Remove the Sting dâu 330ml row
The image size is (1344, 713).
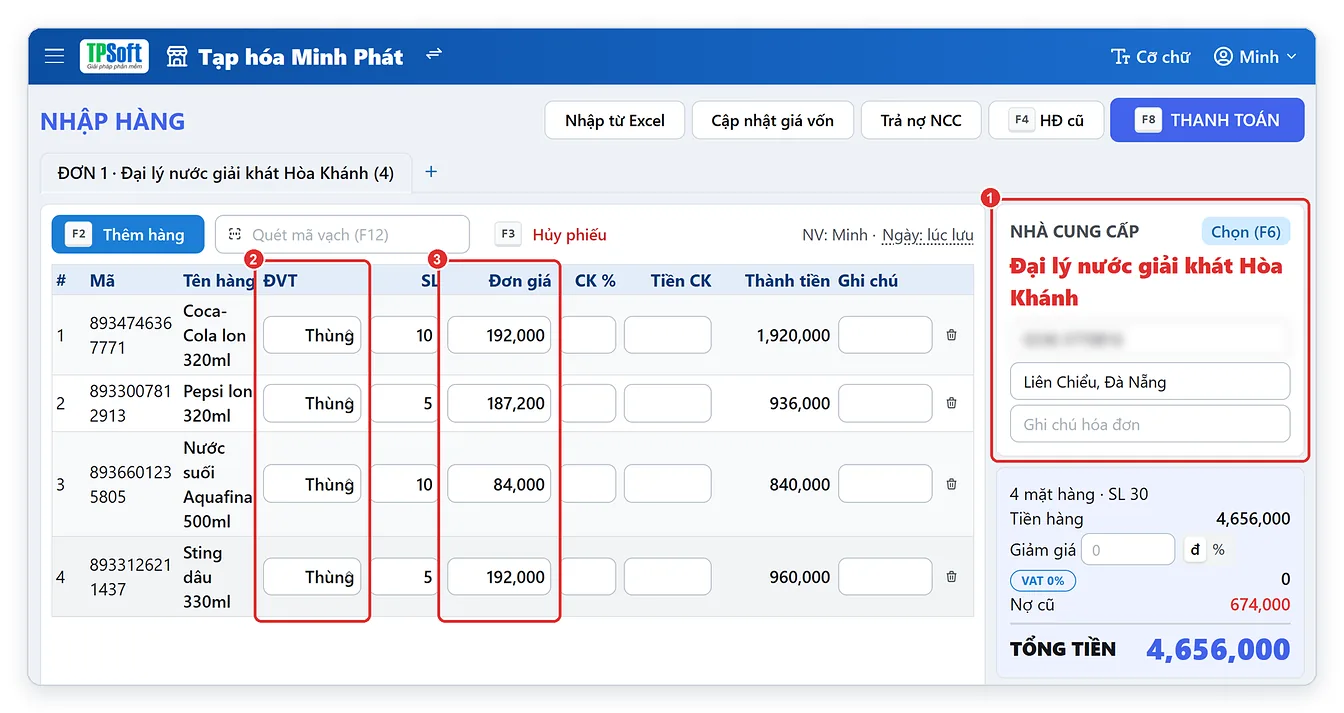(951, 577)
